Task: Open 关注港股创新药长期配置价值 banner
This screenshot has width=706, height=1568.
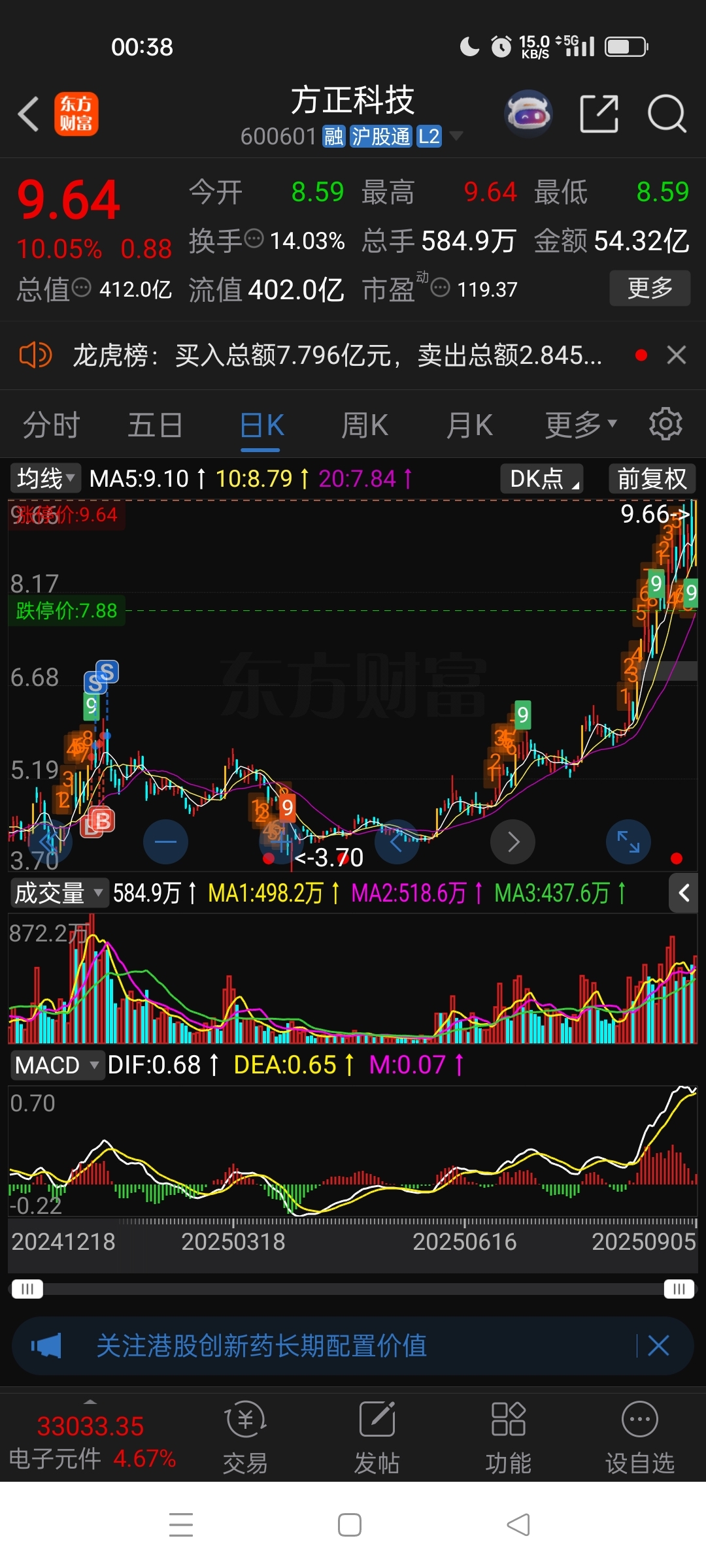Action: (x=261, y=1346)
